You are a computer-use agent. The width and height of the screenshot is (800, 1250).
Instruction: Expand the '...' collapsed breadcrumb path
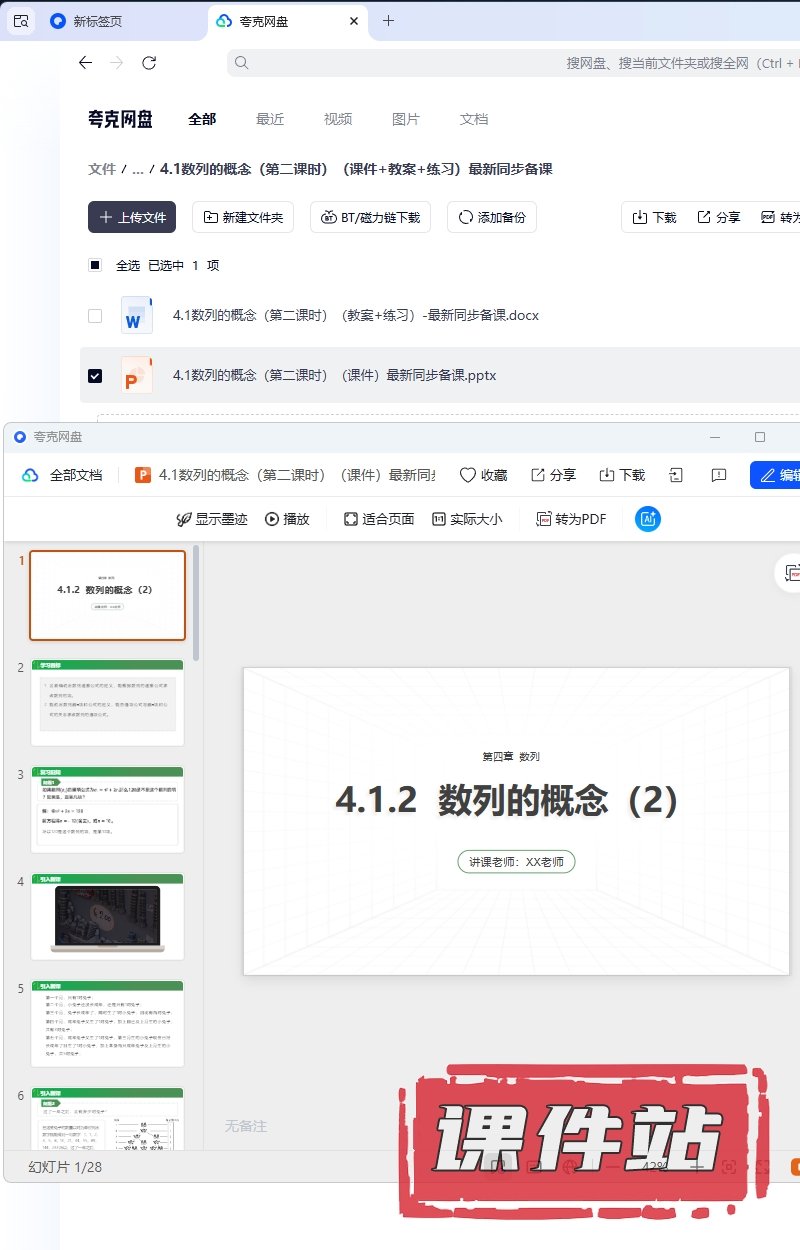click(x=138, y=169)
